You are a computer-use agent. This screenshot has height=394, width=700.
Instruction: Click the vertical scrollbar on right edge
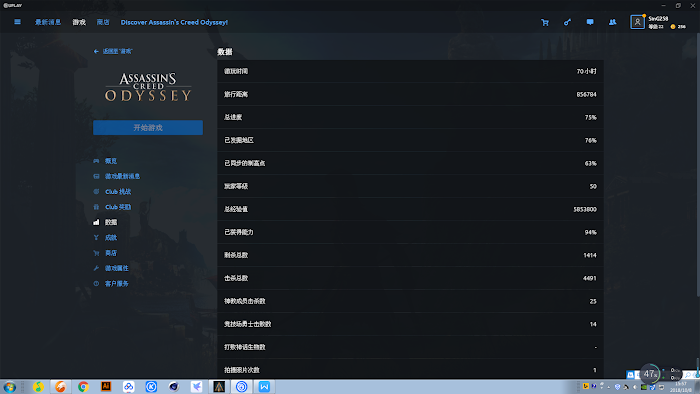(x=697, y=165)
